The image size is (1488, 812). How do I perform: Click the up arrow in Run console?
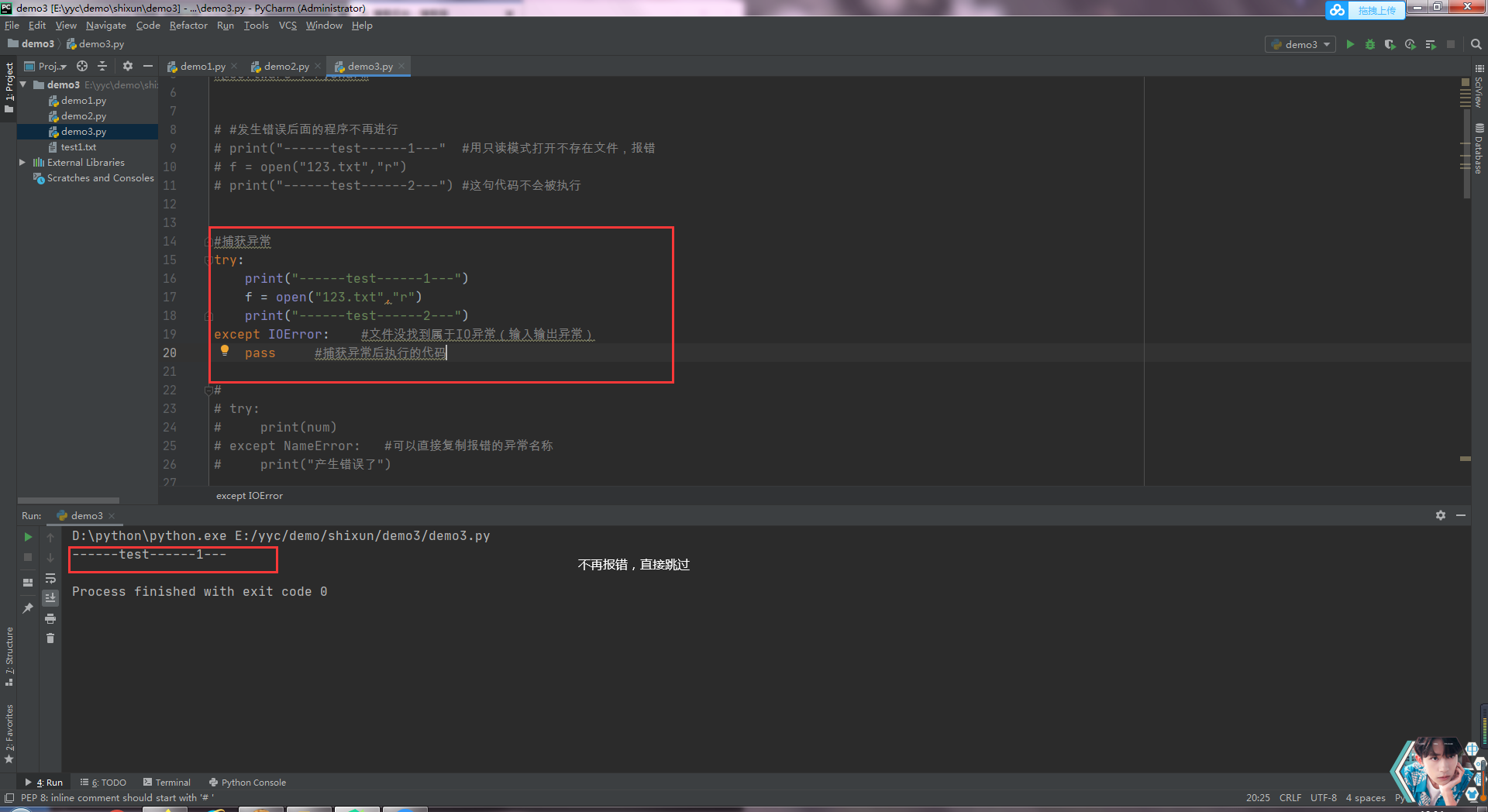pyautogui.click(x=50, y=537)
